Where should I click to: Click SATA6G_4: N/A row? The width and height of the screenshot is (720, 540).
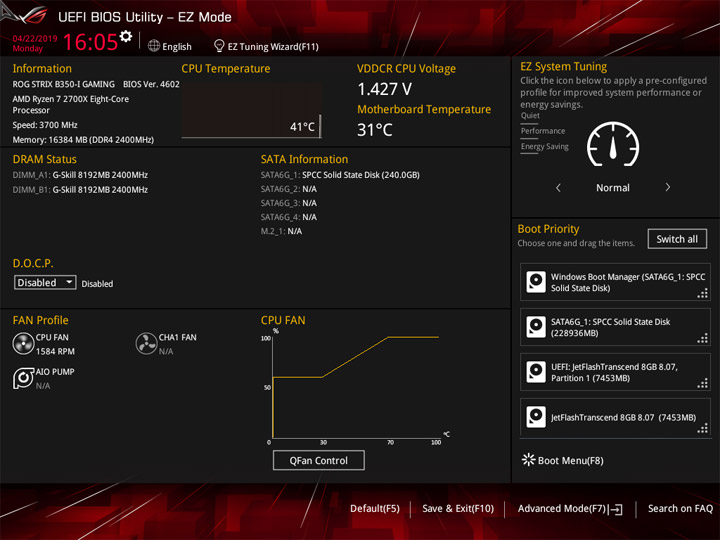(289, 217)
